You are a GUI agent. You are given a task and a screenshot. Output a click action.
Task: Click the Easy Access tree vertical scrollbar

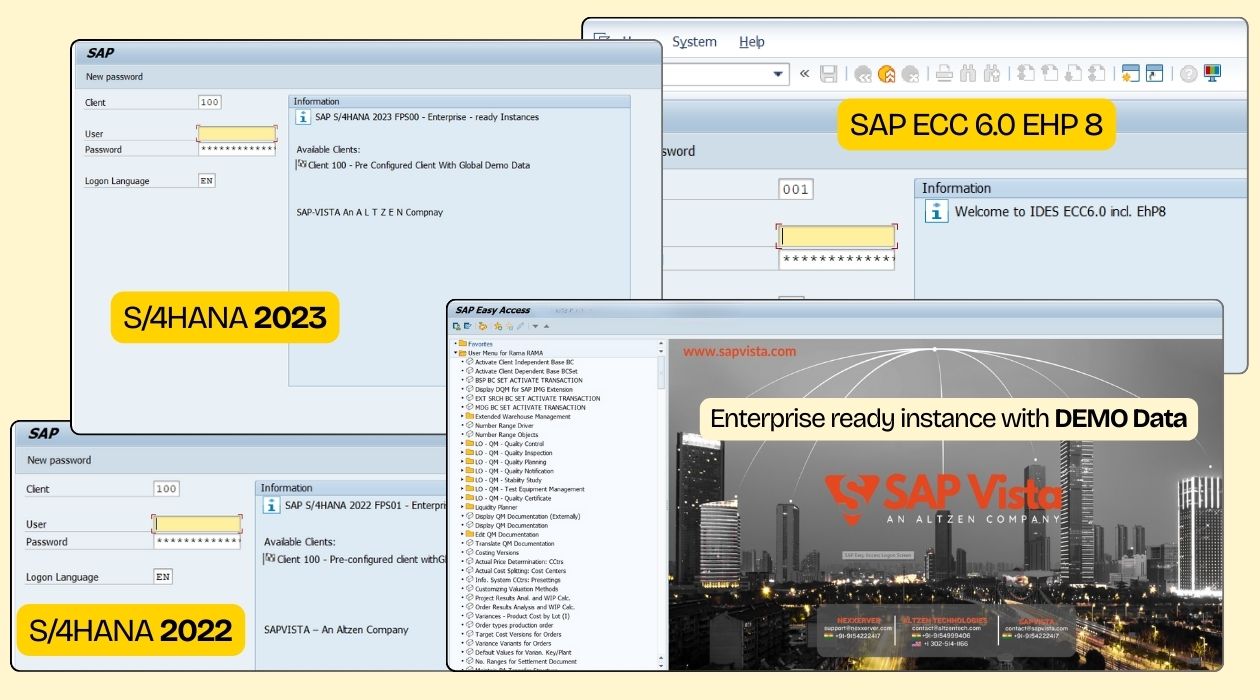[661, 372]
